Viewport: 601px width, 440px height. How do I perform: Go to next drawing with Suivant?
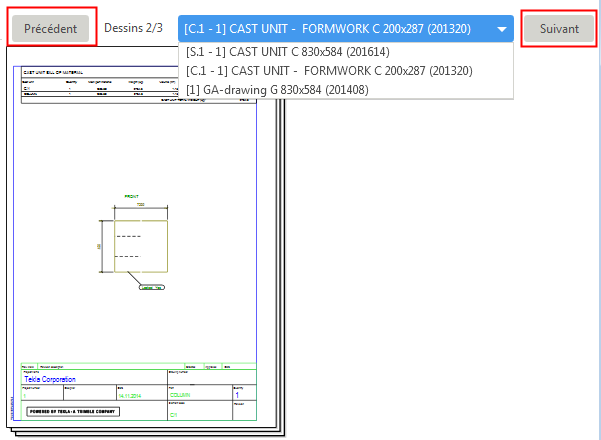click(x=558, y=29)
